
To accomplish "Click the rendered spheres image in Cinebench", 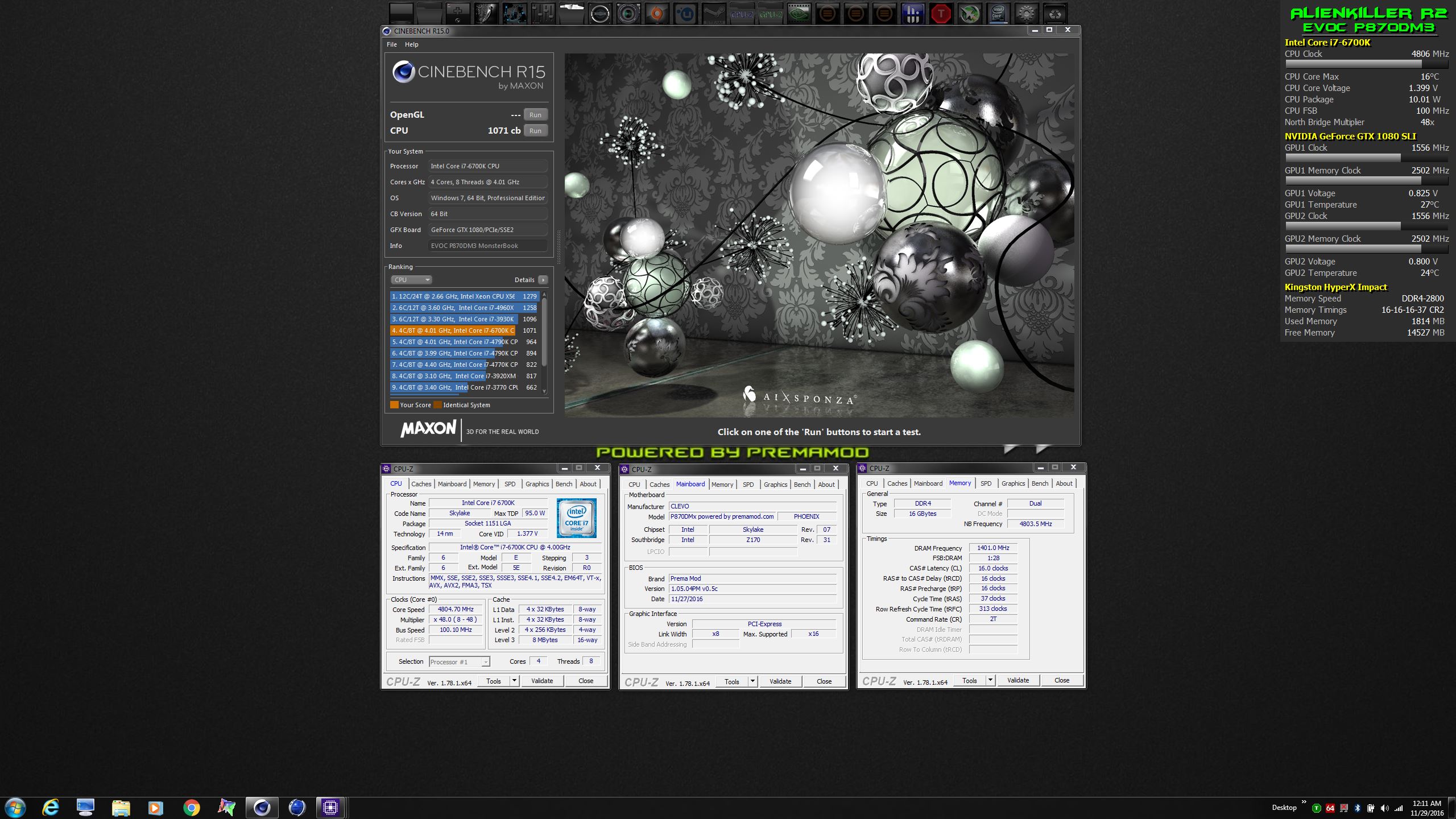I will [x=819, y=235].
